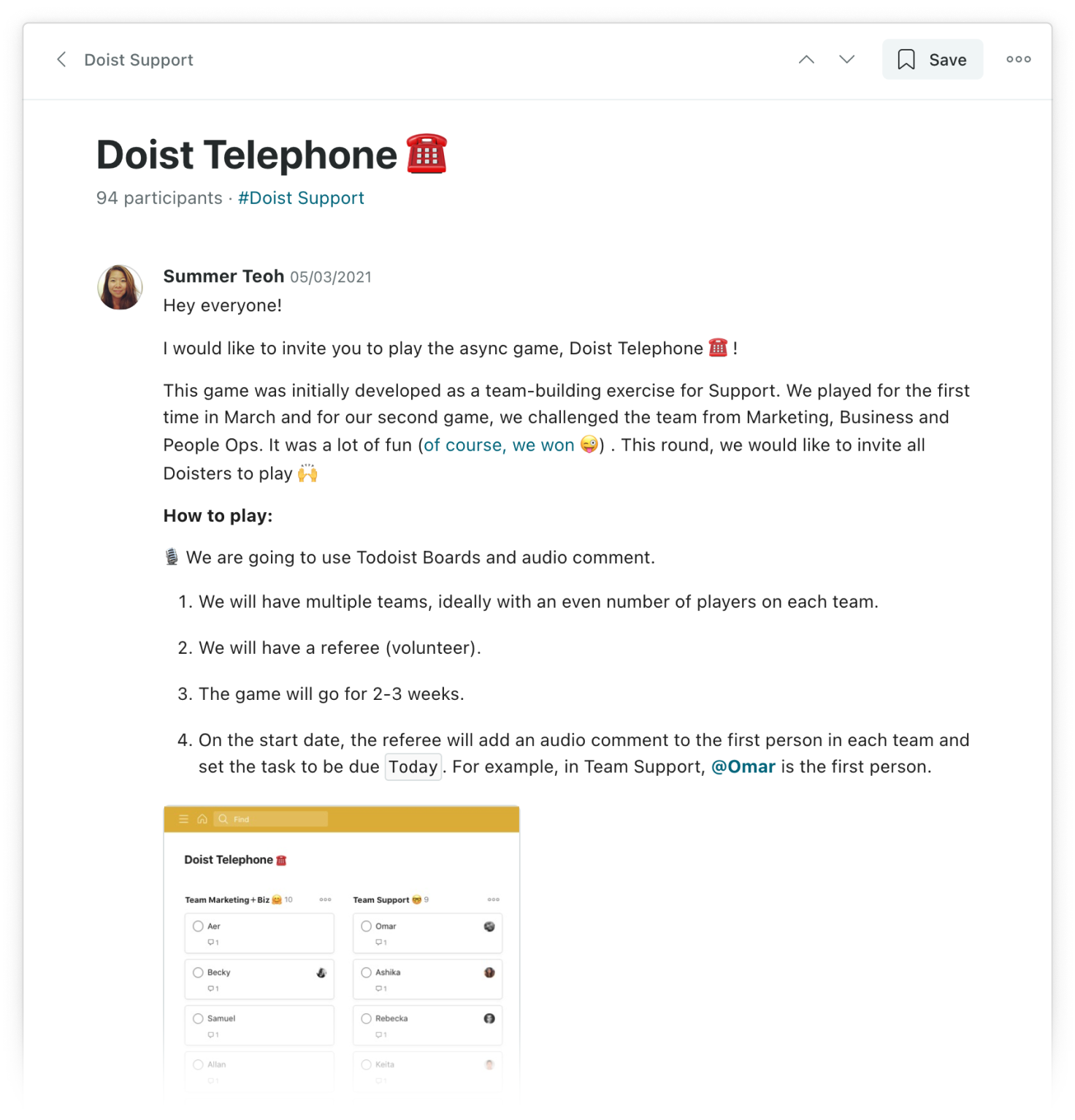Click the home icon in the Todoist screenshot
The image size is (1075, 1120).
[x=202, y=819]
